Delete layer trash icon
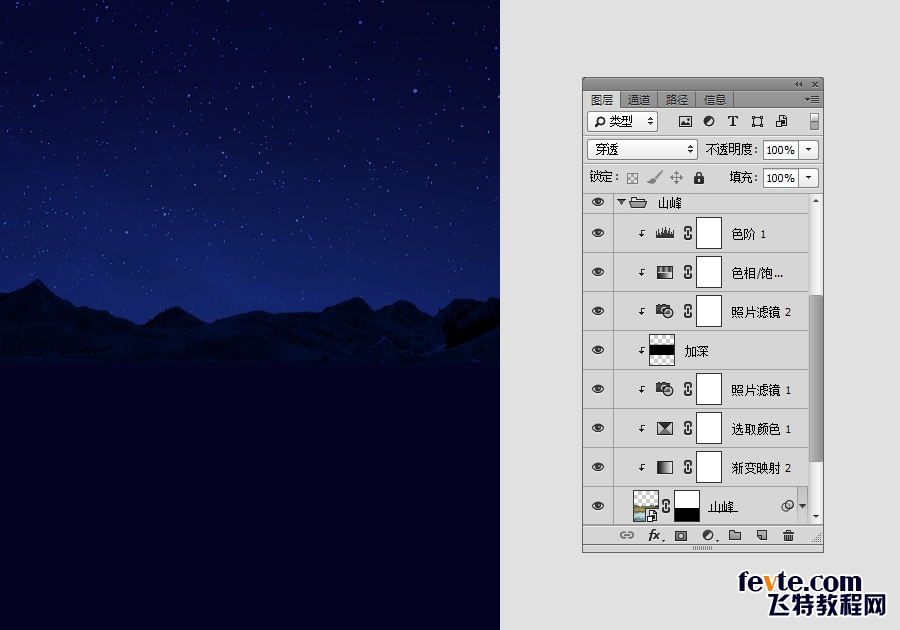 (788, 535)
